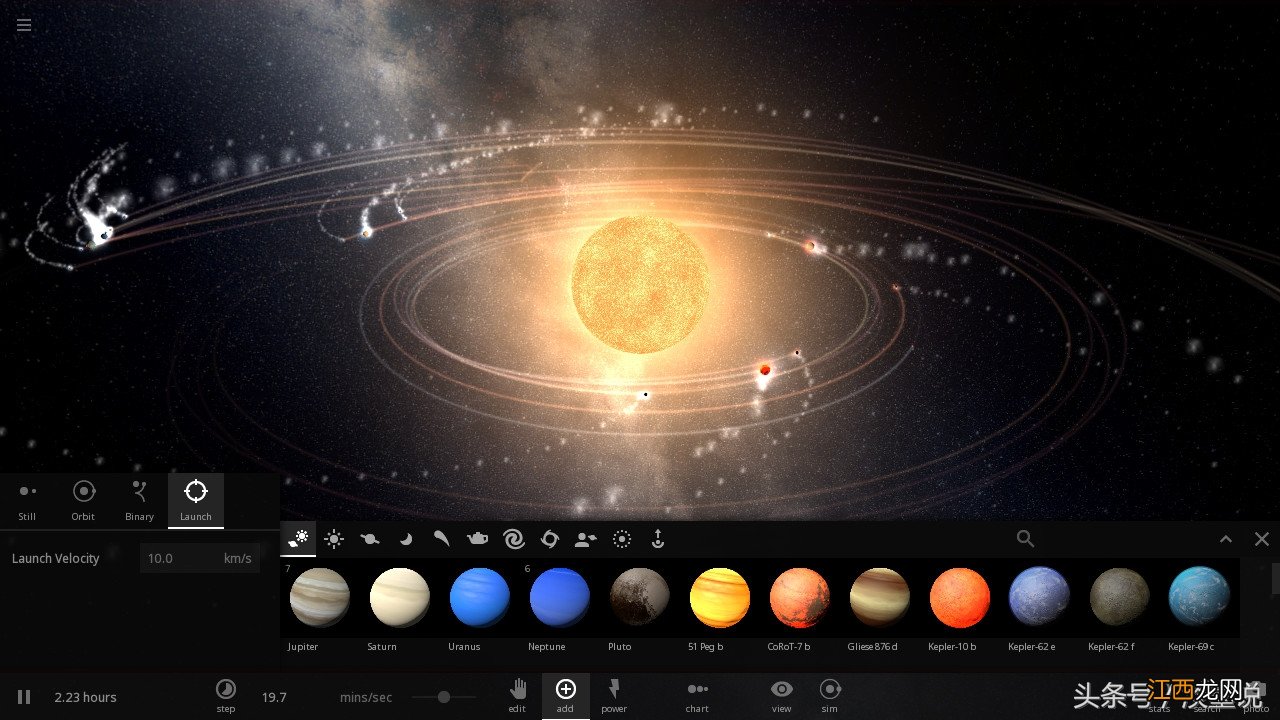Open the chart view
The height and width of the screenshot is (720, 1280).
coord(697,695)
